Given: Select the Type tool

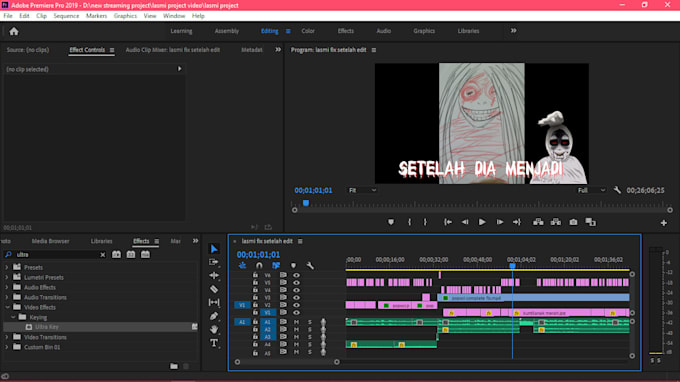Looking at the screenshot, I should [214, 343].
